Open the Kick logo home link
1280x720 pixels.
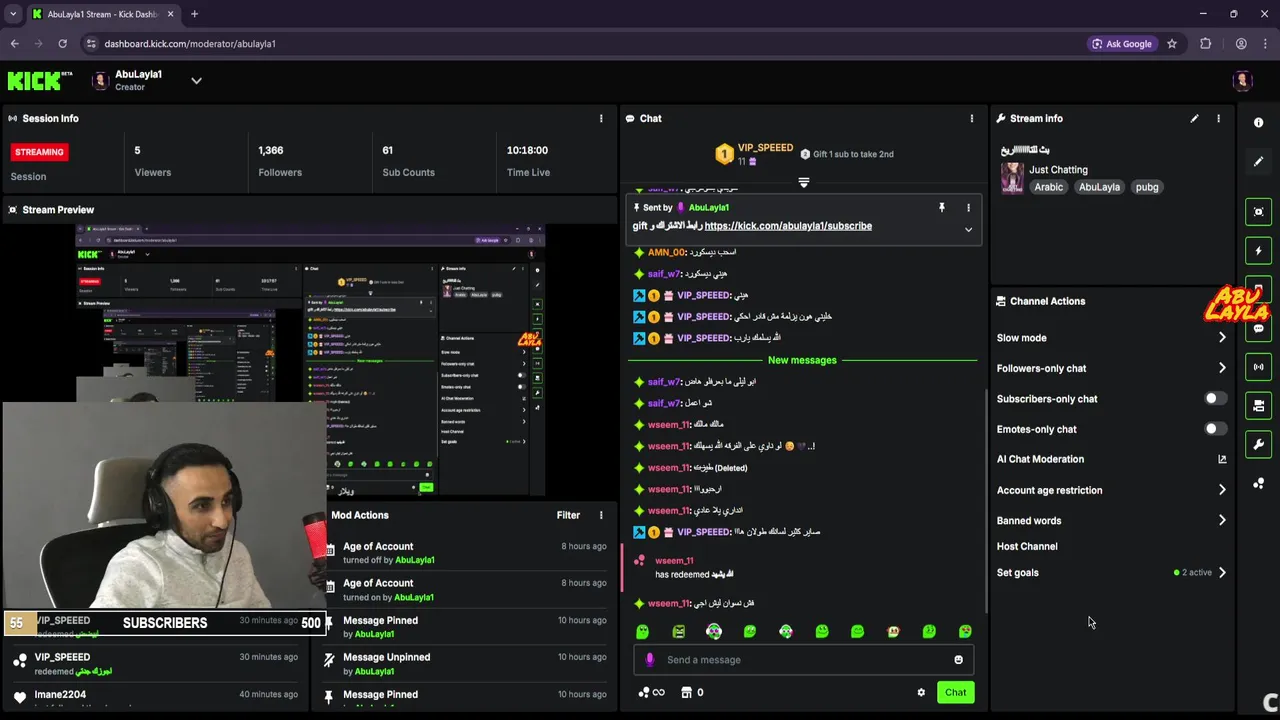40,81
